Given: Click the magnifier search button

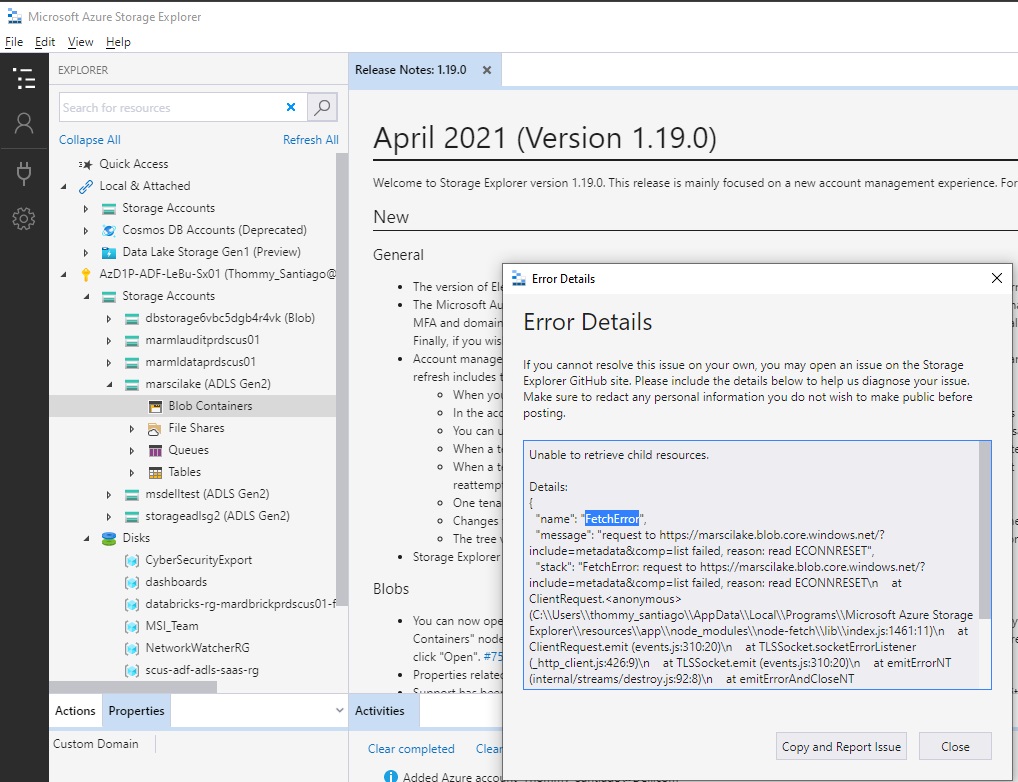Looking at the screenshot, I should [322, 107].
